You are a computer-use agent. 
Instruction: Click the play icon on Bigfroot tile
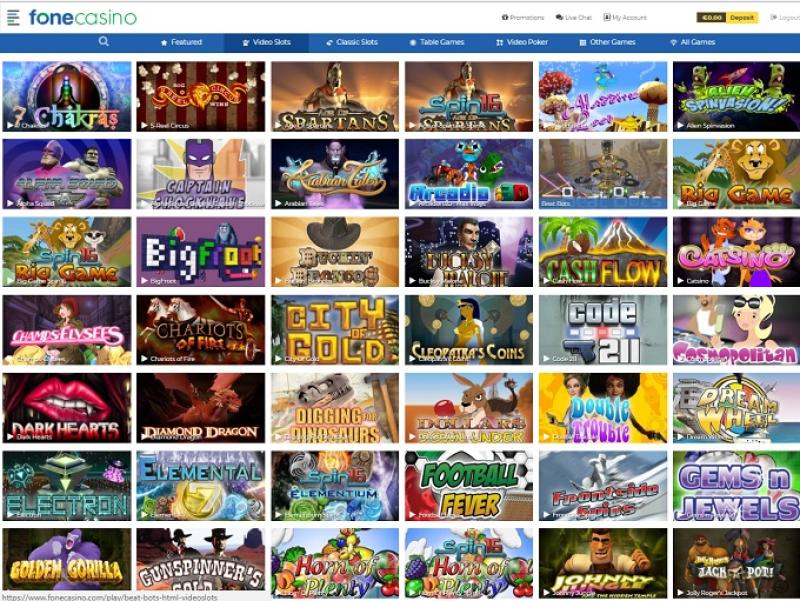[144, 281]
